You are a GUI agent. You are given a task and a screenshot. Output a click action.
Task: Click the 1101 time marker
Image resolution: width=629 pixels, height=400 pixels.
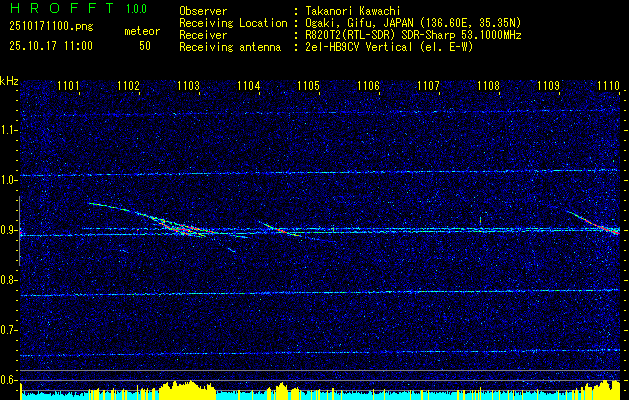[x=68, y=85]
